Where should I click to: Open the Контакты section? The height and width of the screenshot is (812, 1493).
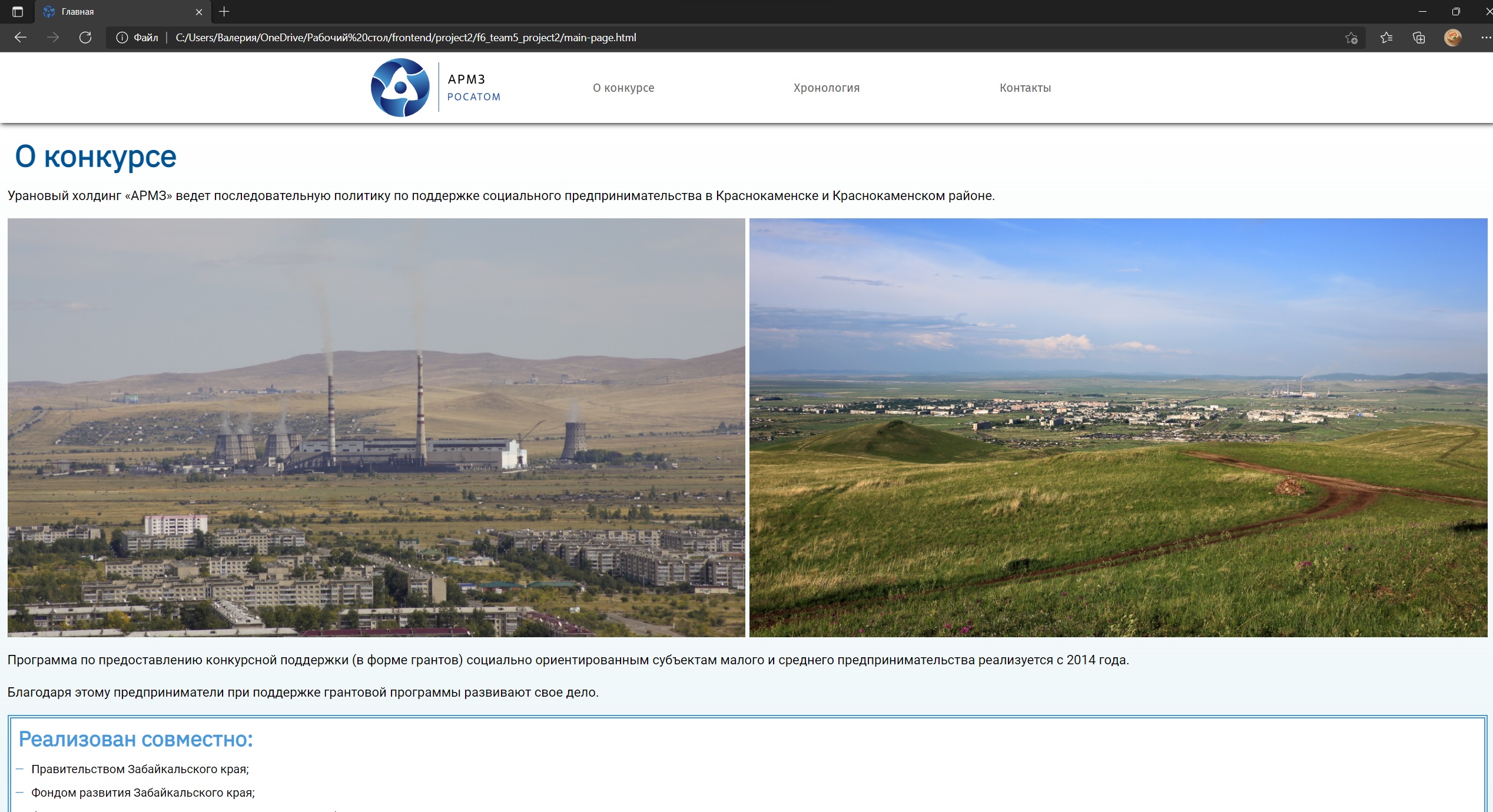tap(1025, 88)
